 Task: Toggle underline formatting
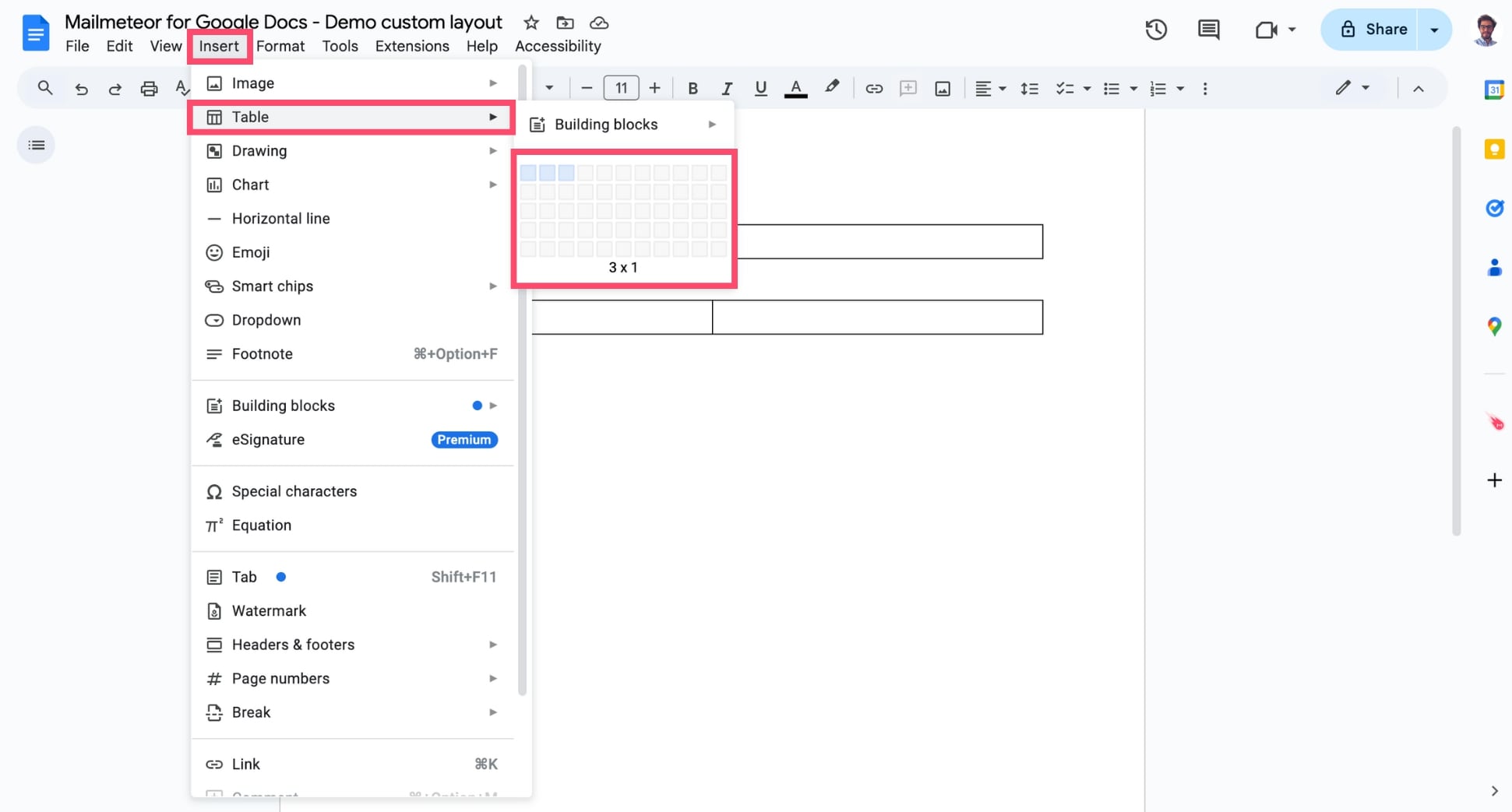click(x=761, y=89)
